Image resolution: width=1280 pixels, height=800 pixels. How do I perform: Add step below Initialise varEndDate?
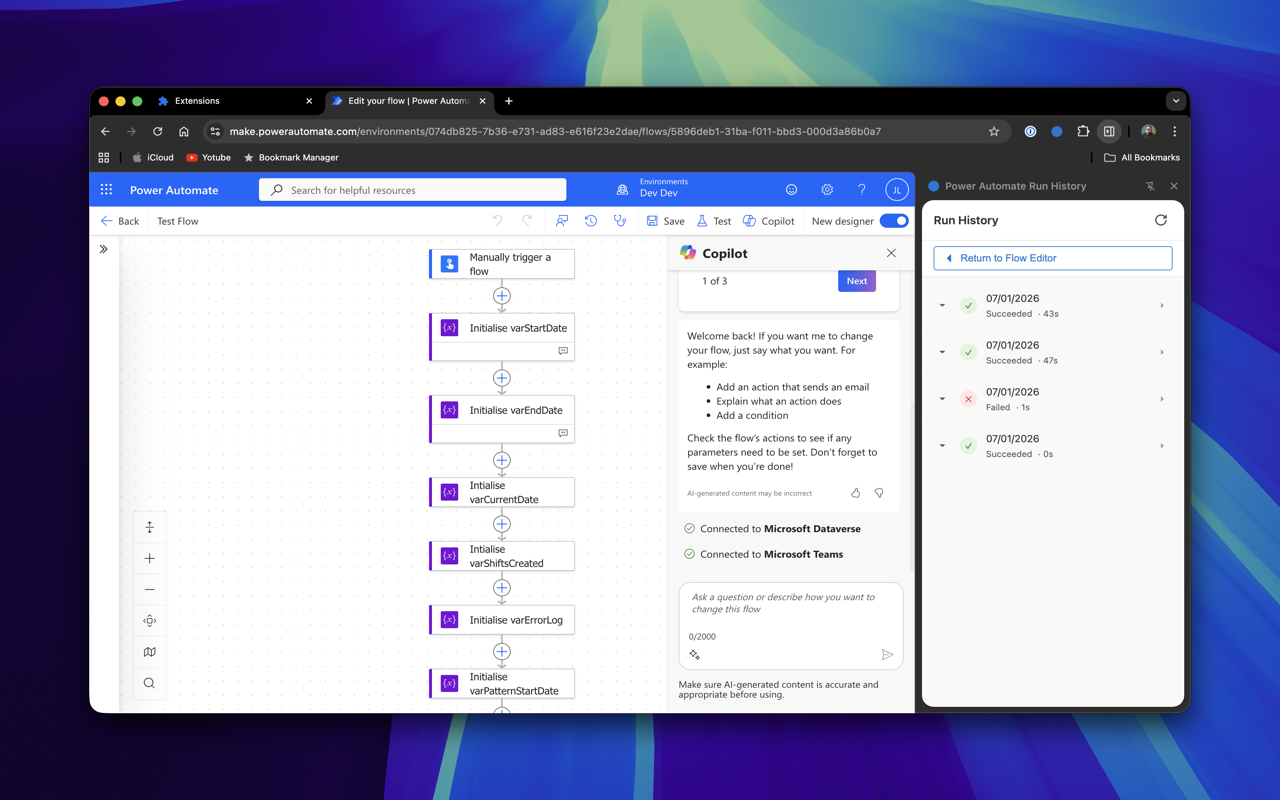[x=502, y=460]
